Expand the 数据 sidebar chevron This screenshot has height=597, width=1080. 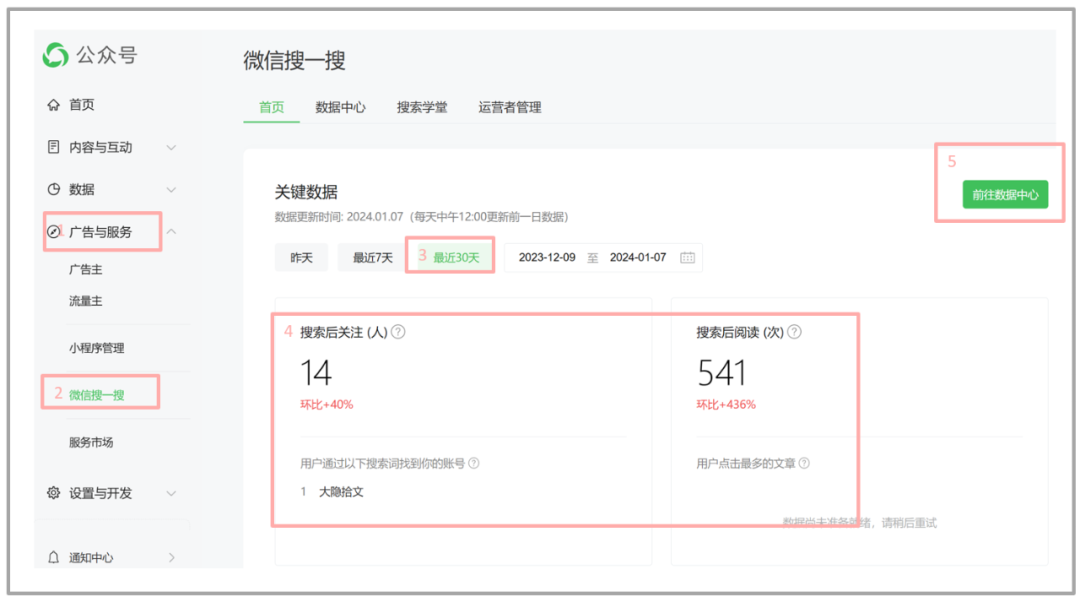pyautogui.click(x=172, y=190)
